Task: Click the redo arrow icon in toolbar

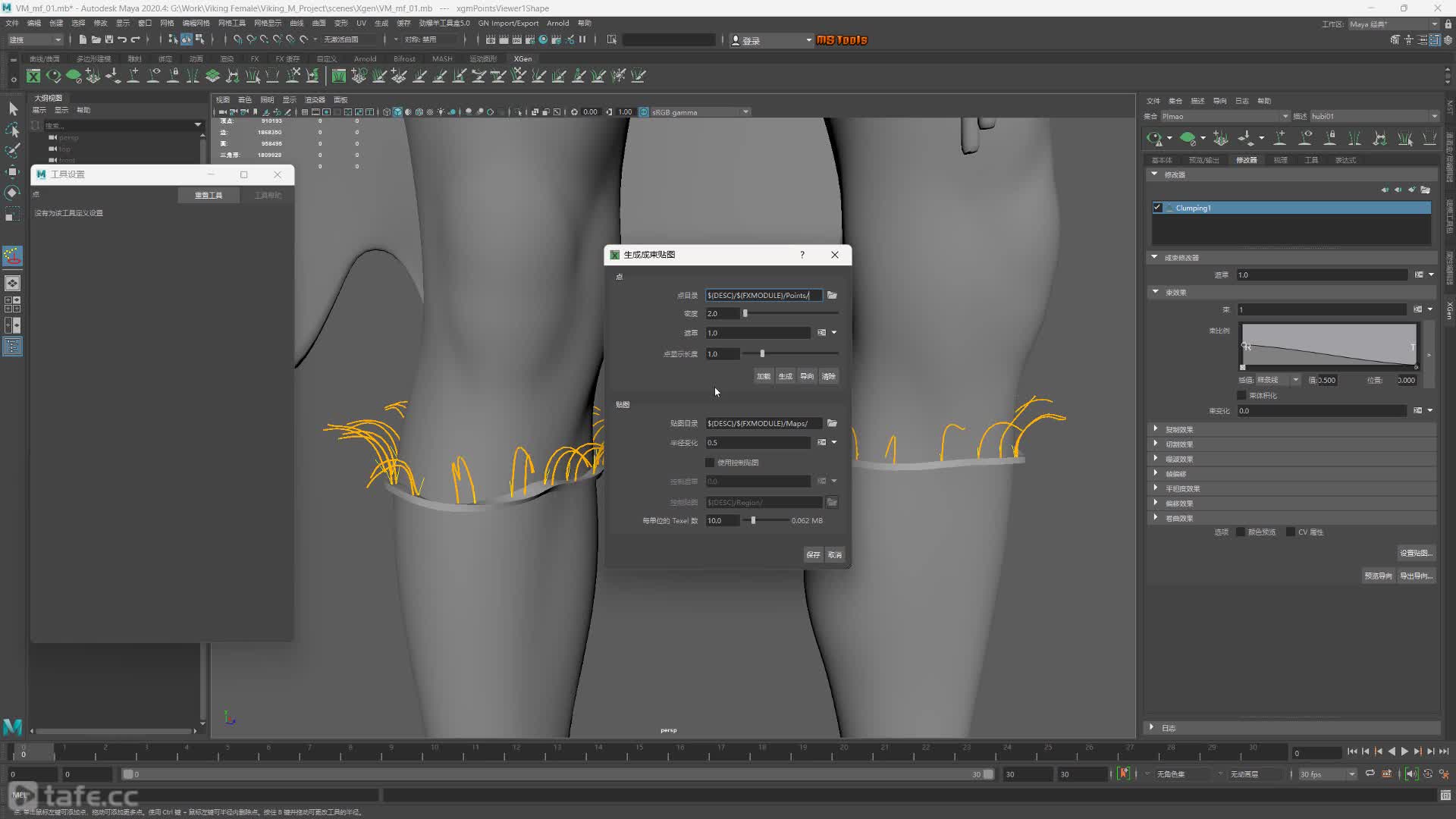Action: 135,39
